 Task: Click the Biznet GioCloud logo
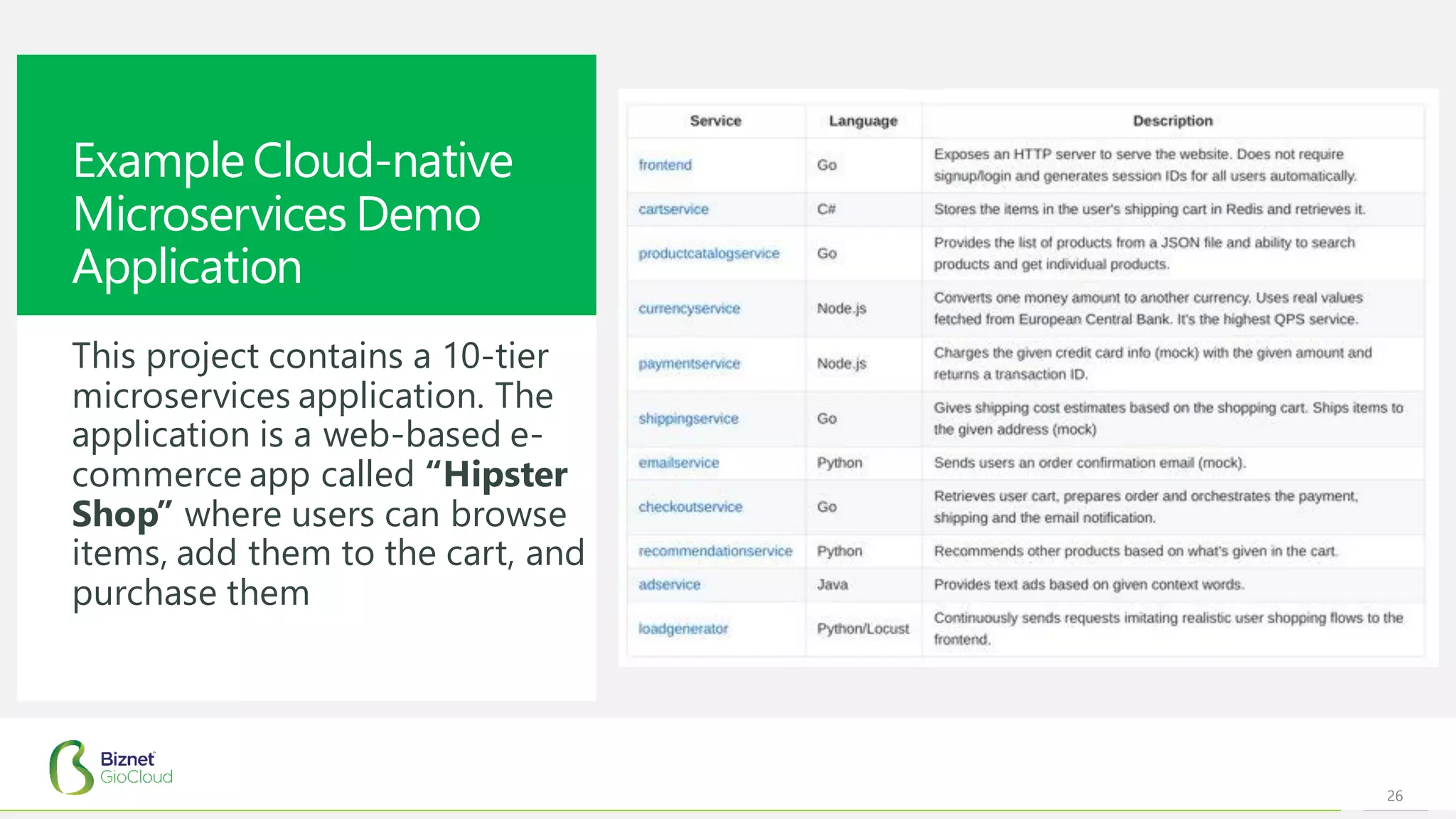coord(111,768)
